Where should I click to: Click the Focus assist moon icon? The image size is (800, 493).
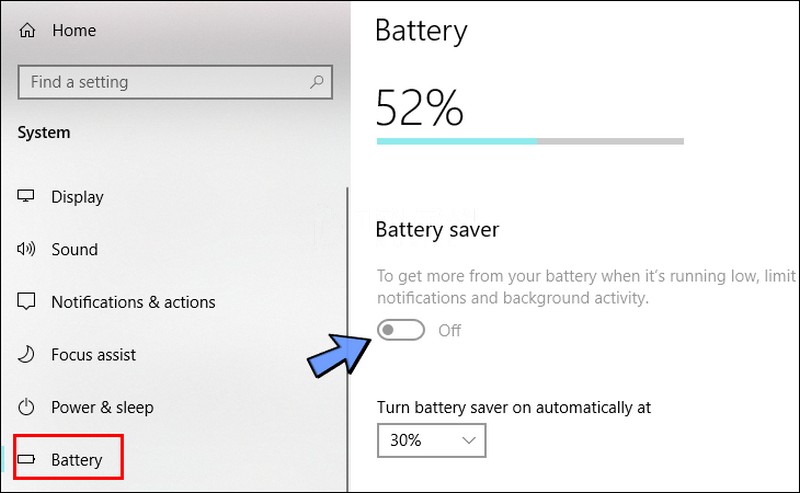coord(28,354)
